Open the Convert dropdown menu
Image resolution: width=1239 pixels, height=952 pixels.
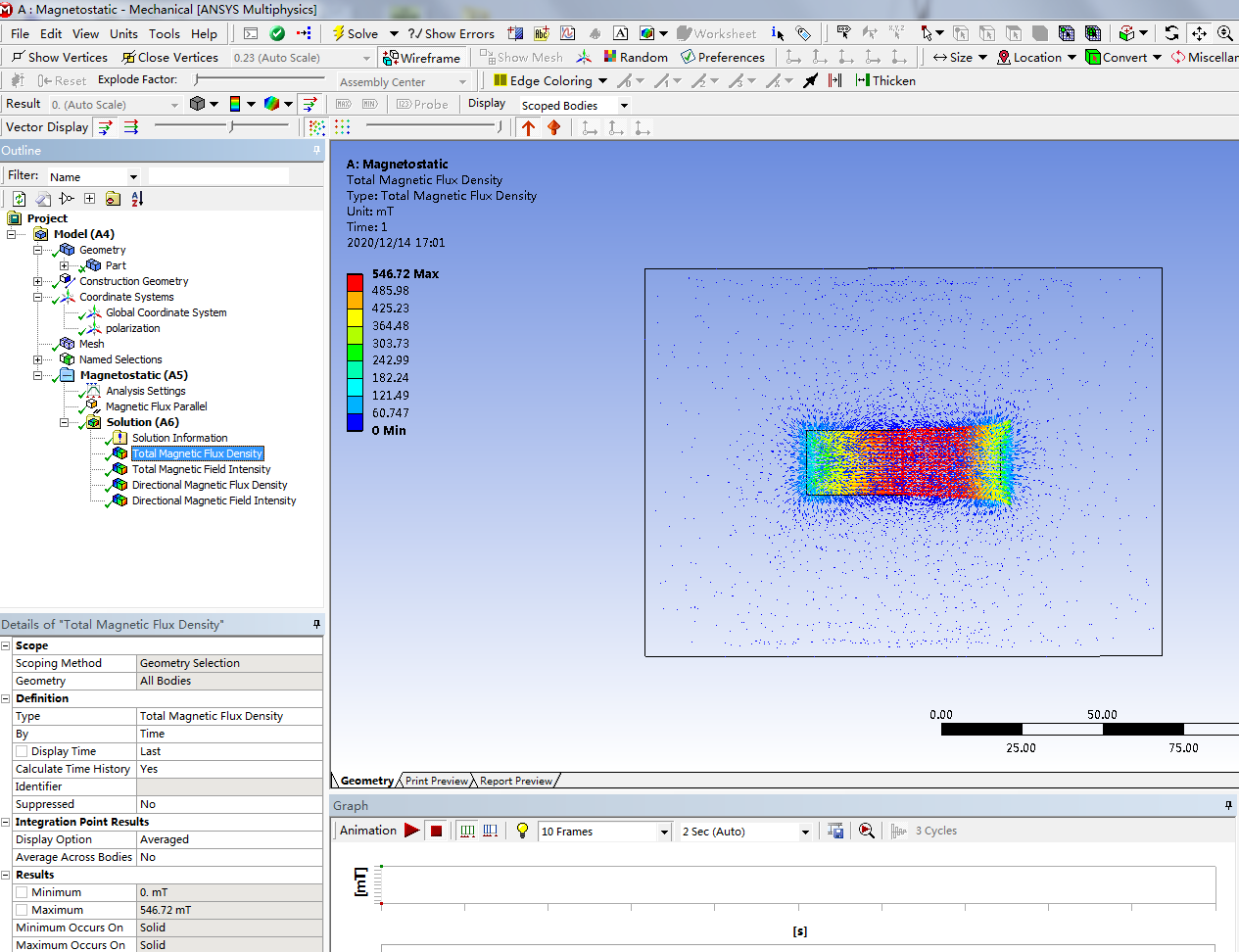click(x=1123, y=57)
